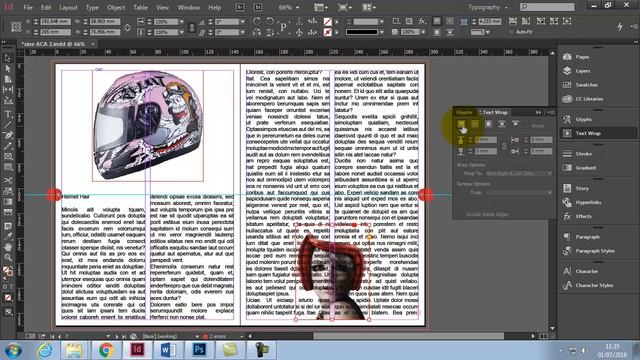Click the Go to Bridge button

(x=240, y=7)
